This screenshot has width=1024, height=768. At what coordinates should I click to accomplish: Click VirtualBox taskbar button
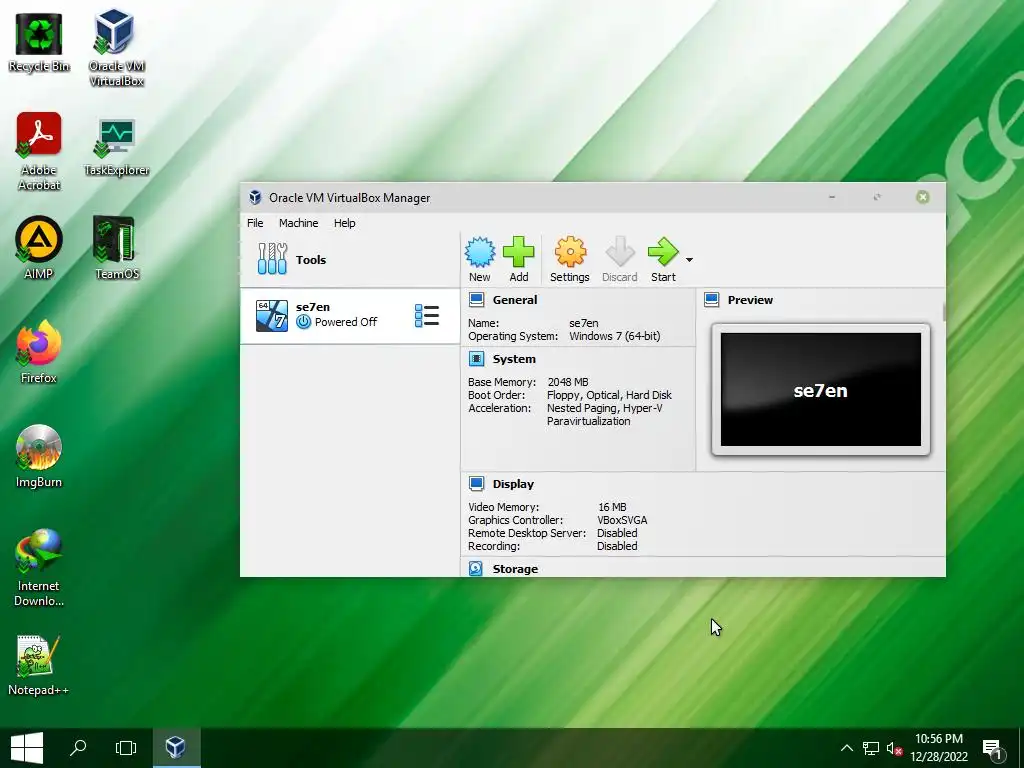coord(176,748)
